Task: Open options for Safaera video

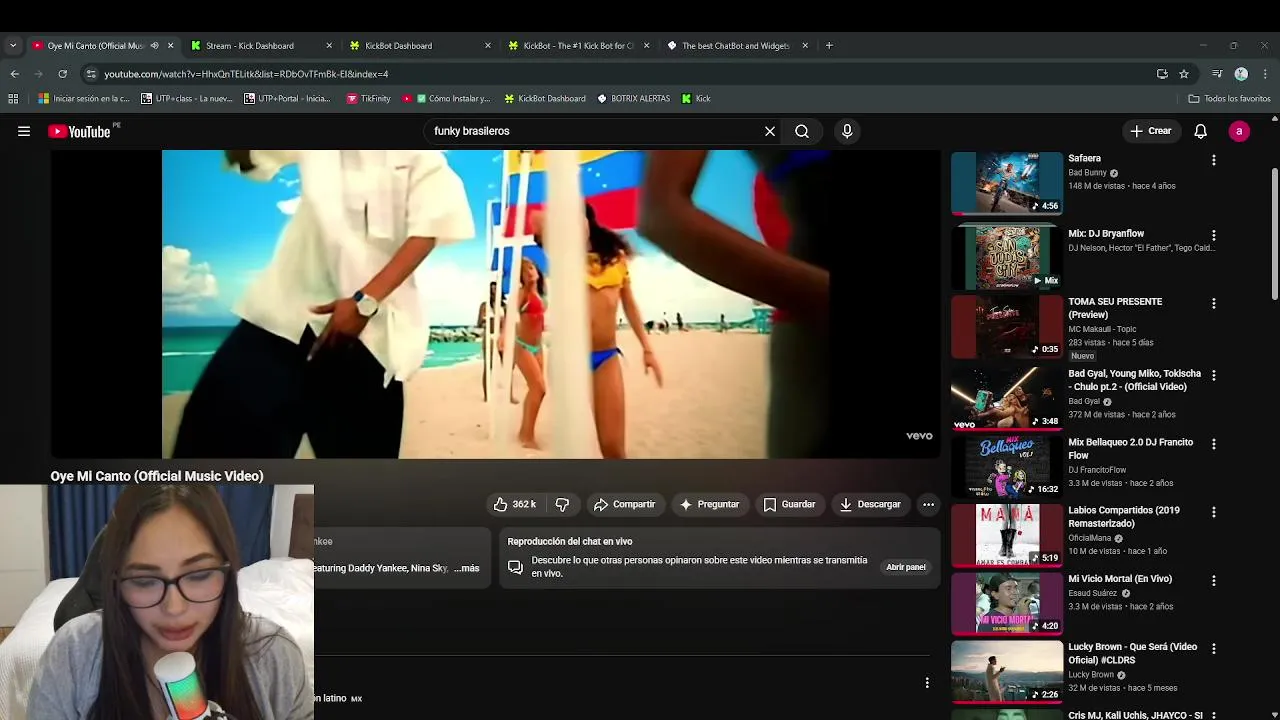Action: coord(1214,160)
